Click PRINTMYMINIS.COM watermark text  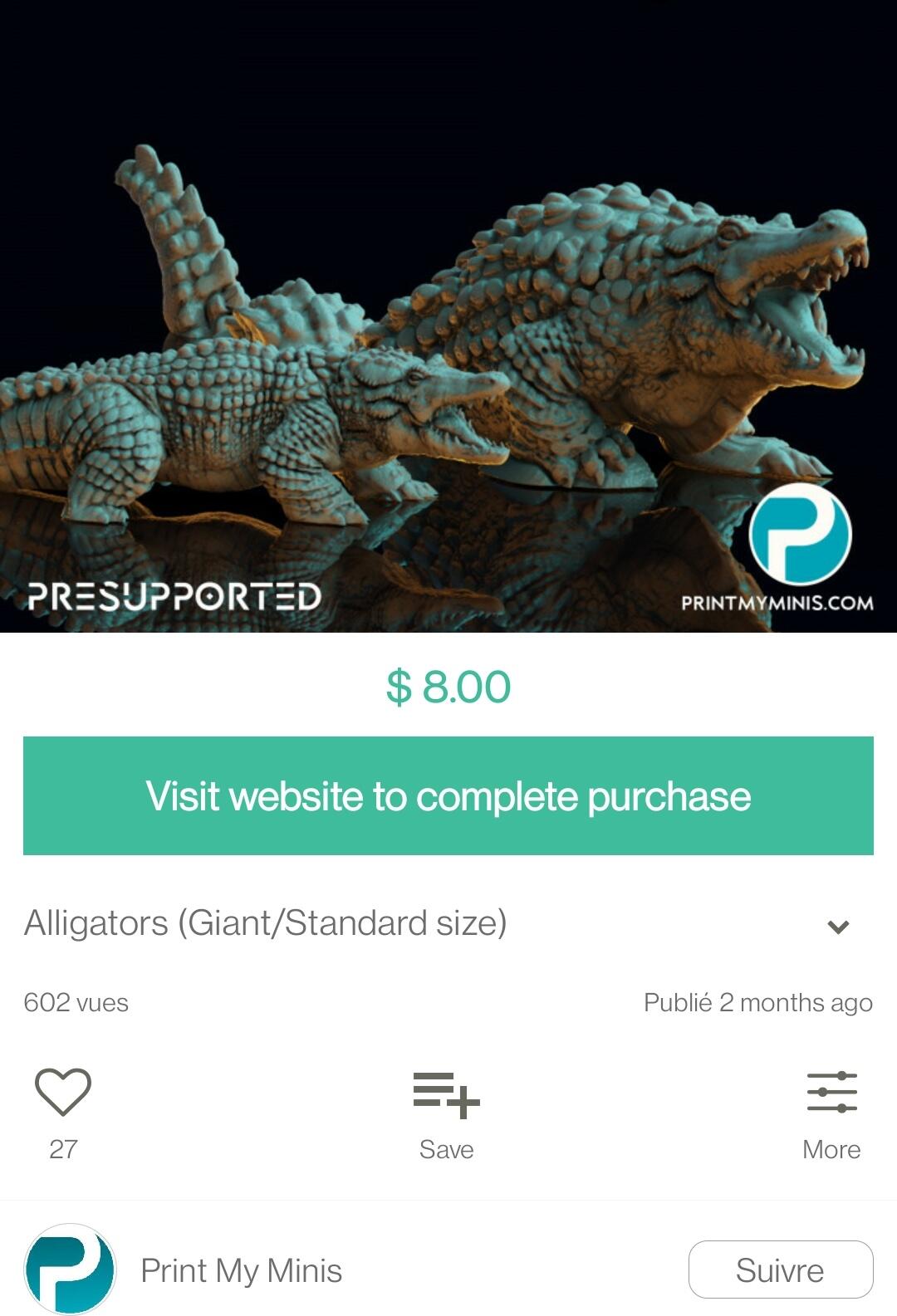click(777, 603)
